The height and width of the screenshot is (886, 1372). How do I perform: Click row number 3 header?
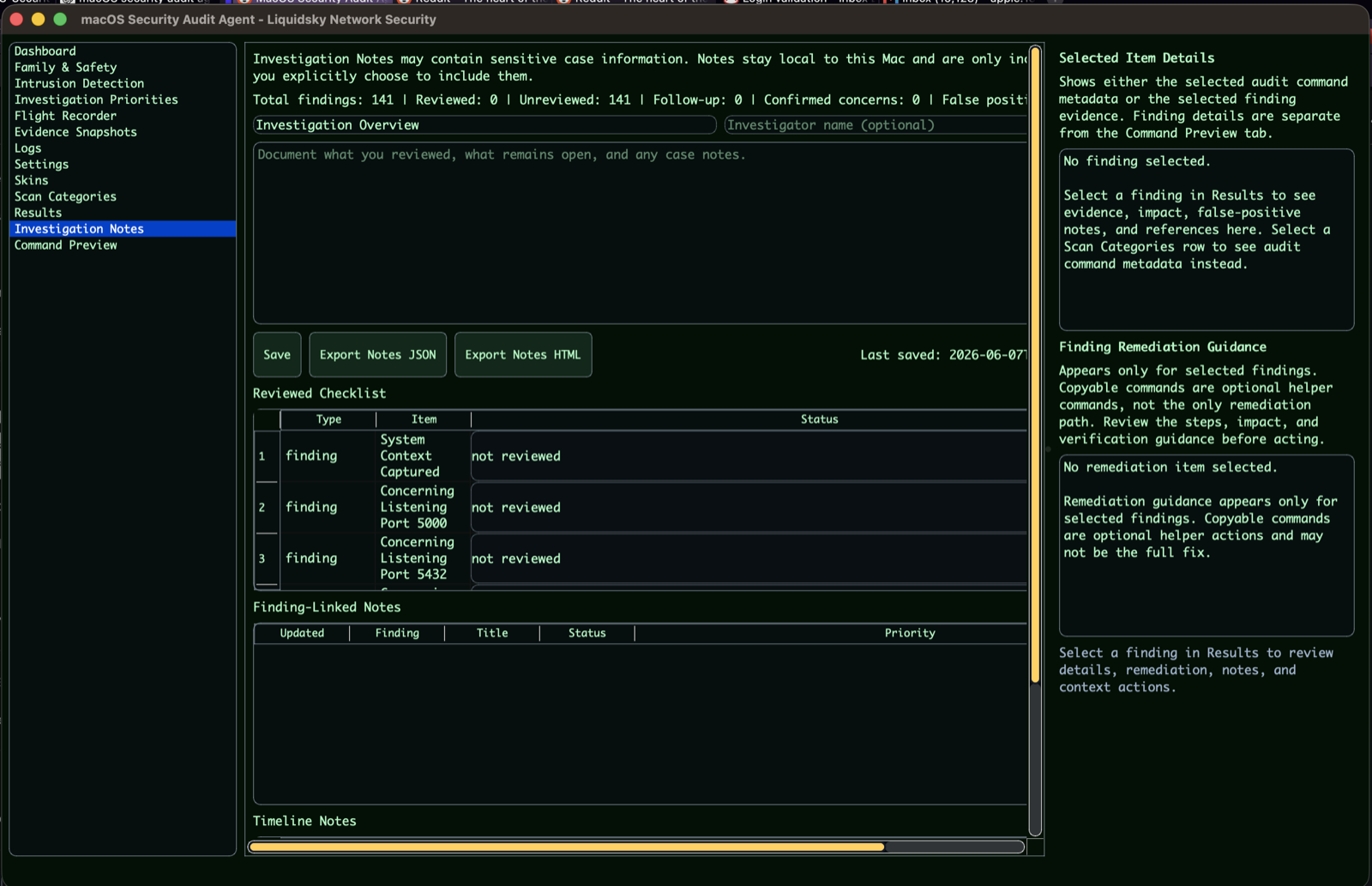(267, 558)
